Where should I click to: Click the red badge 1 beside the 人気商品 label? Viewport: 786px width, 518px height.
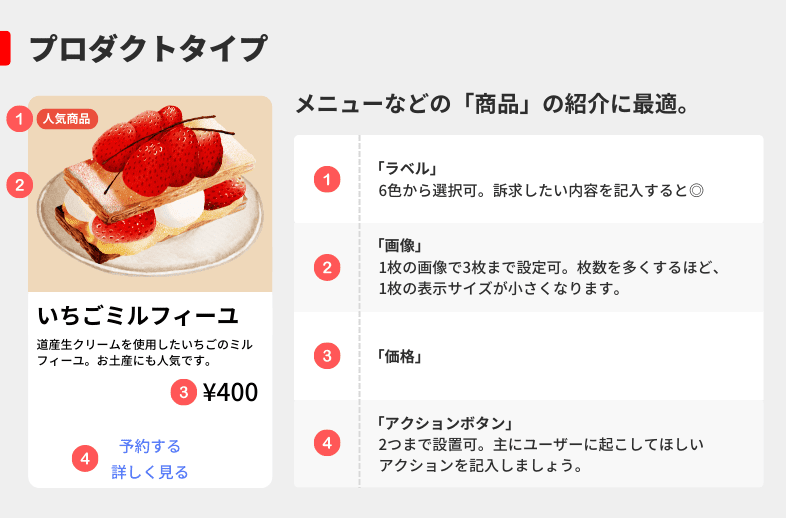click(x=20, y=119)
